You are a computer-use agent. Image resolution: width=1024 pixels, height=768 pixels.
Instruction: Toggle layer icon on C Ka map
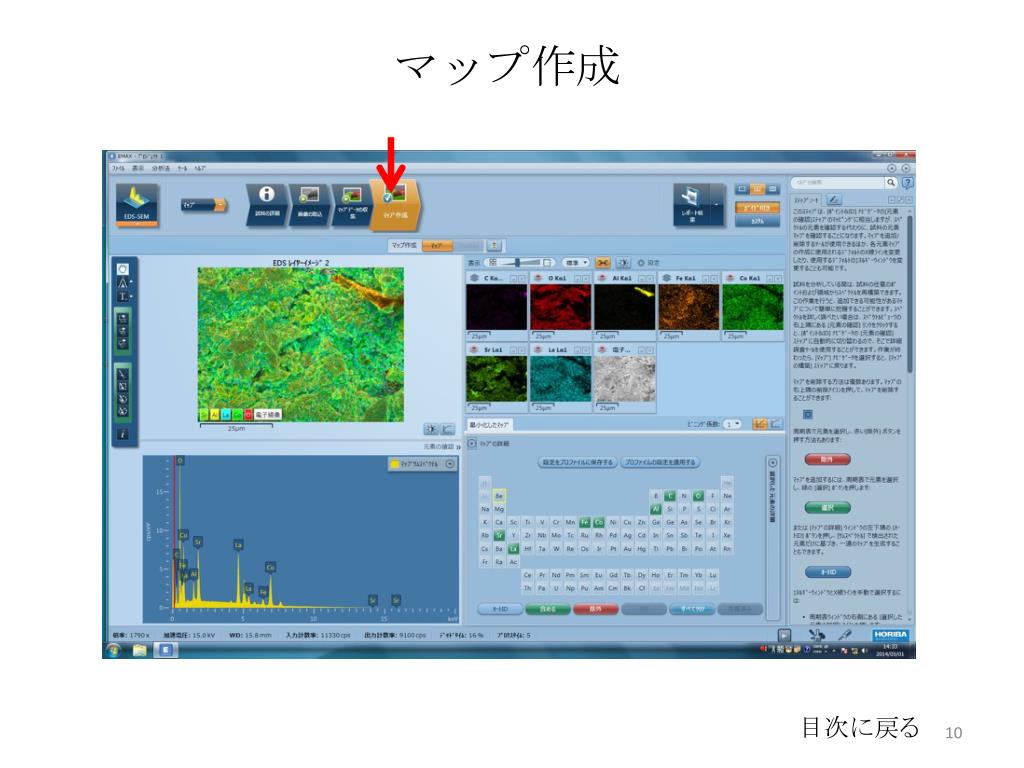(475, 278)
